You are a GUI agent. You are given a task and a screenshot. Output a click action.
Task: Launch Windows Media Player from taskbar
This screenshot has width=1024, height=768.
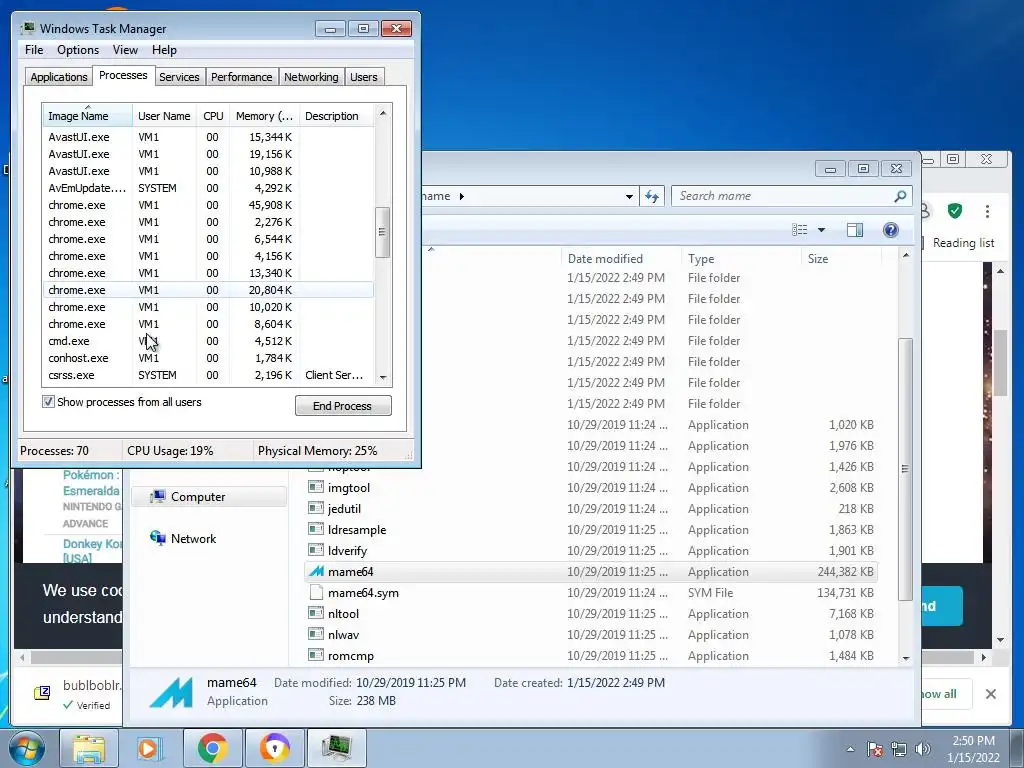coord(150,748)
